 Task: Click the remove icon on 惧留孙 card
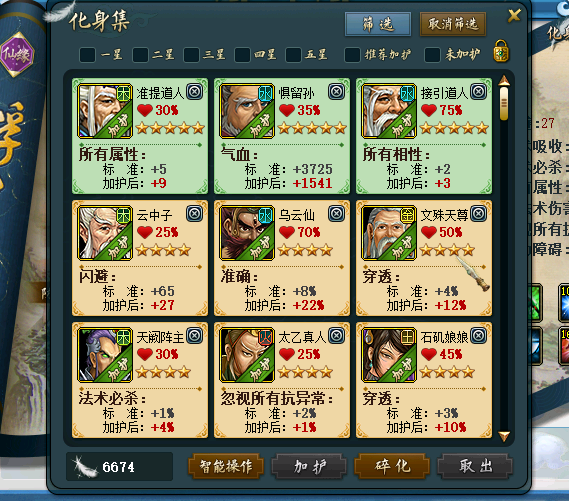tap(336, 91)
